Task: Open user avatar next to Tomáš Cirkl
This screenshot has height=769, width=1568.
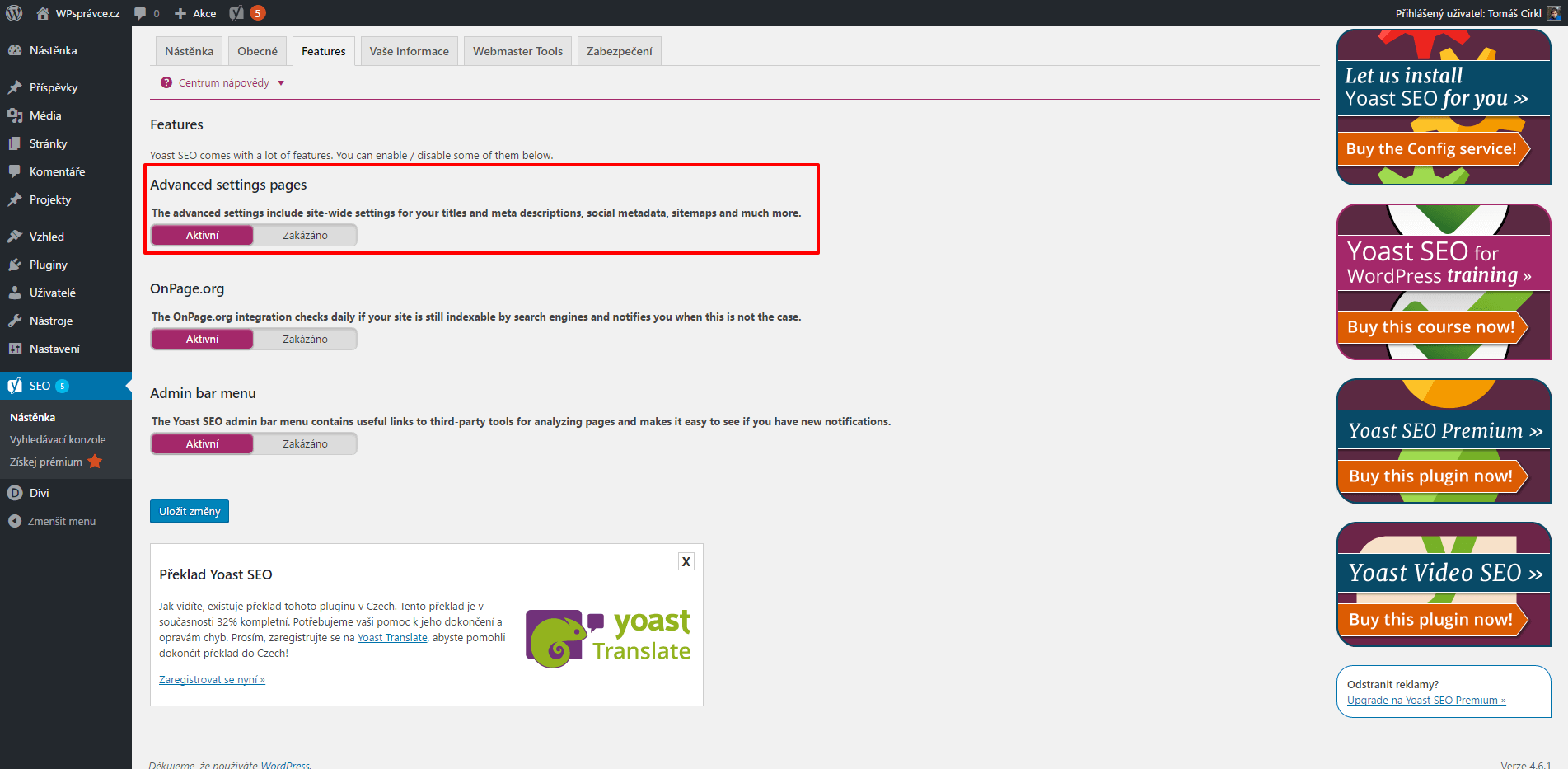Action: pyautogui.click(x=1553, y=13)
